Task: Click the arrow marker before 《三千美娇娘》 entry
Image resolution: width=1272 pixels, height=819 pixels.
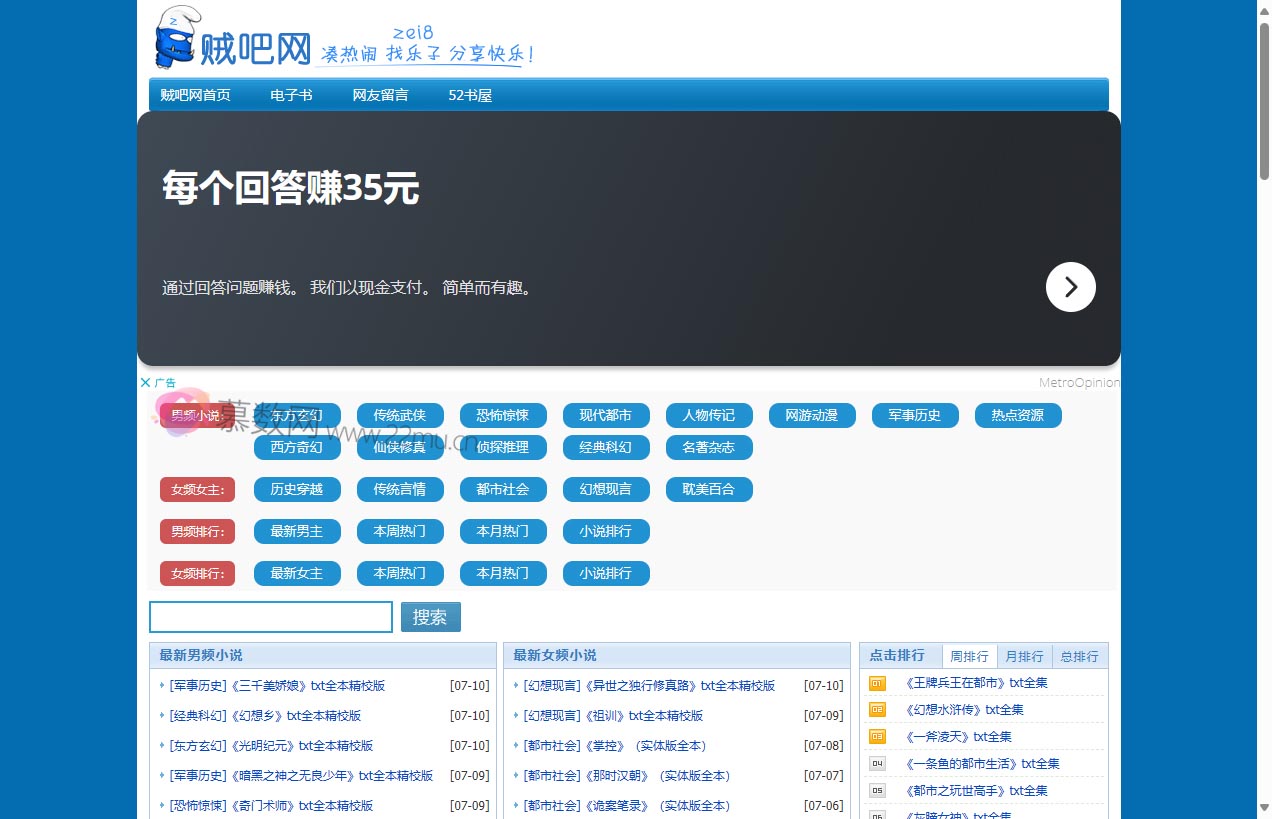Action: [x=162, y=686]
